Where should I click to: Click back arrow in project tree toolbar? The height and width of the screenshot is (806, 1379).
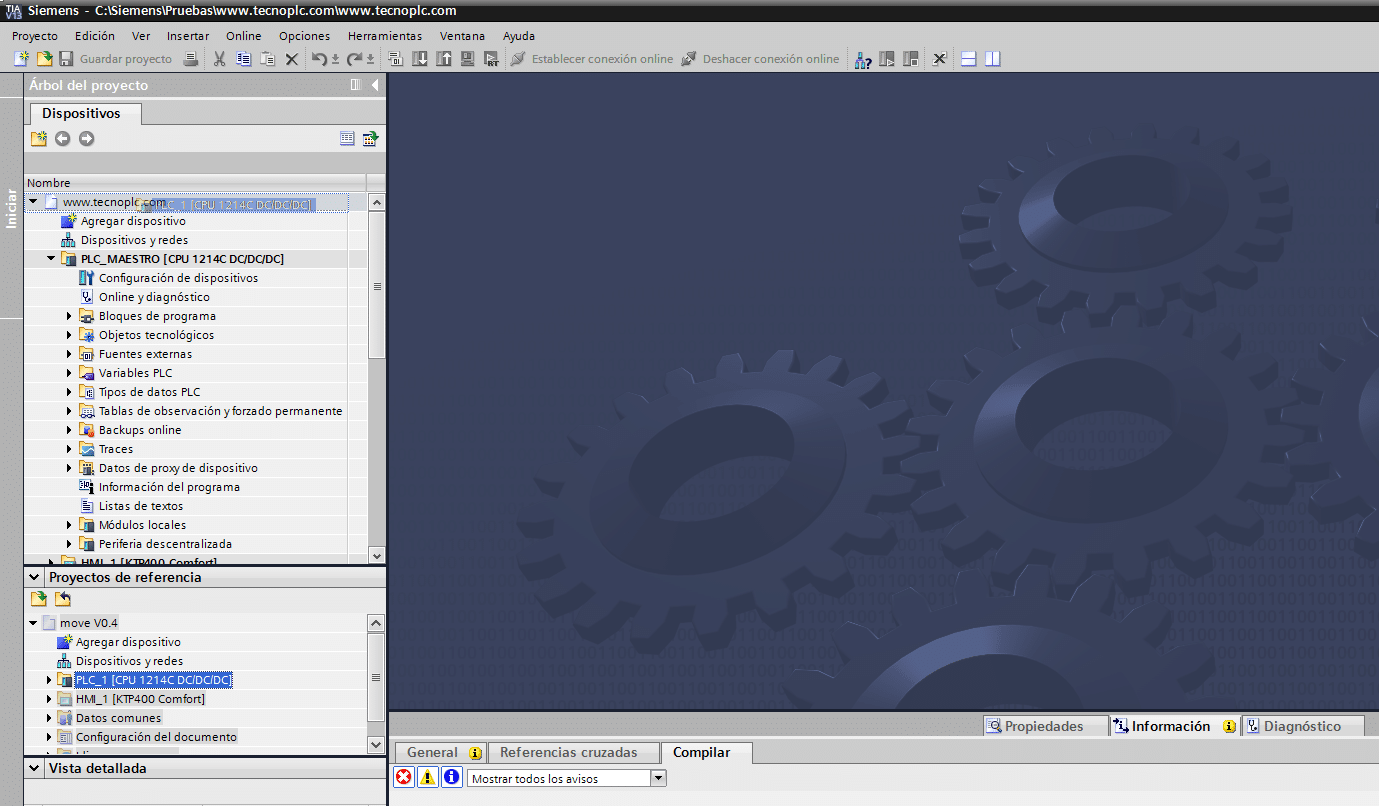63,139
